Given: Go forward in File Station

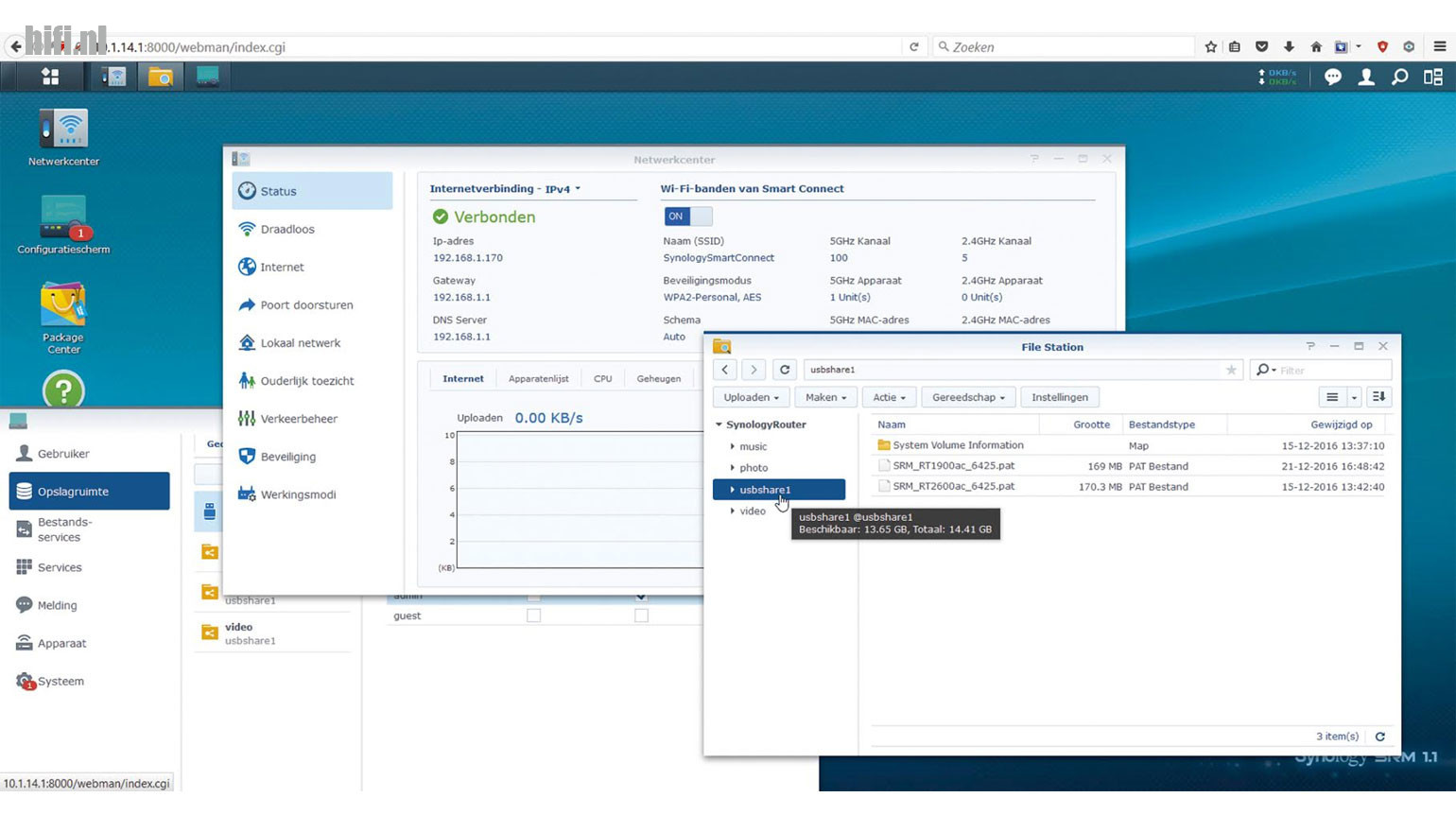Looking at the screenshot, I should (754, 370).
